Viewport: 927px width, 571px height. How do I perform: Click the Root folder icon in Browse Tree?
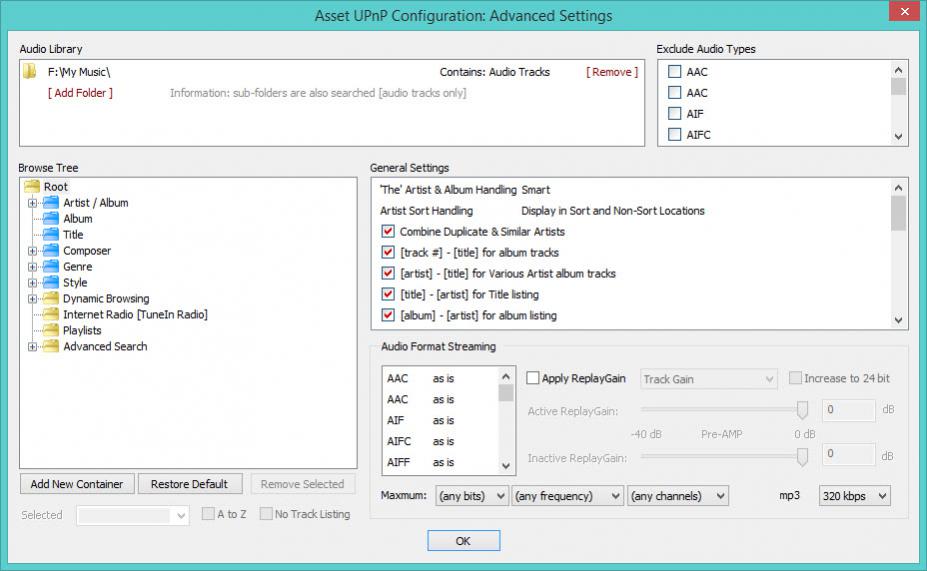pyautogui.click(x=31, y=187)
